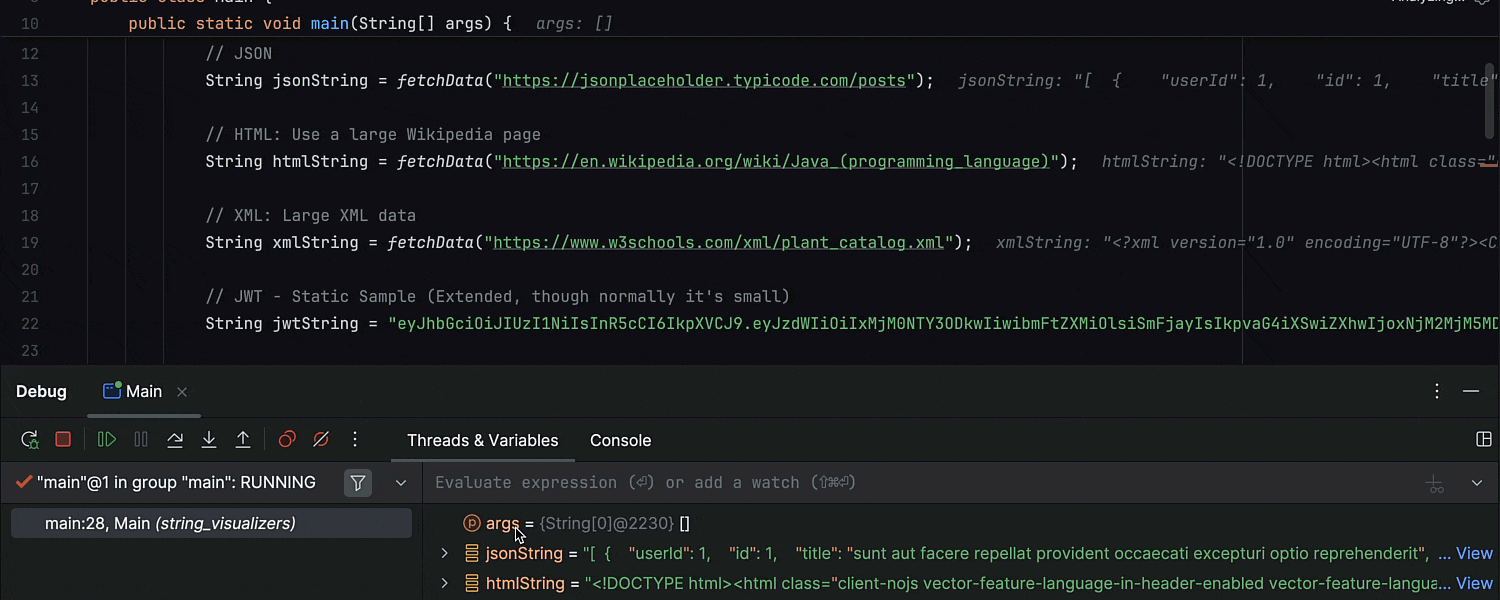The height and width of the screenshot is (600, 1500).
Task: Resume program execution
Action: coord(107,440)
